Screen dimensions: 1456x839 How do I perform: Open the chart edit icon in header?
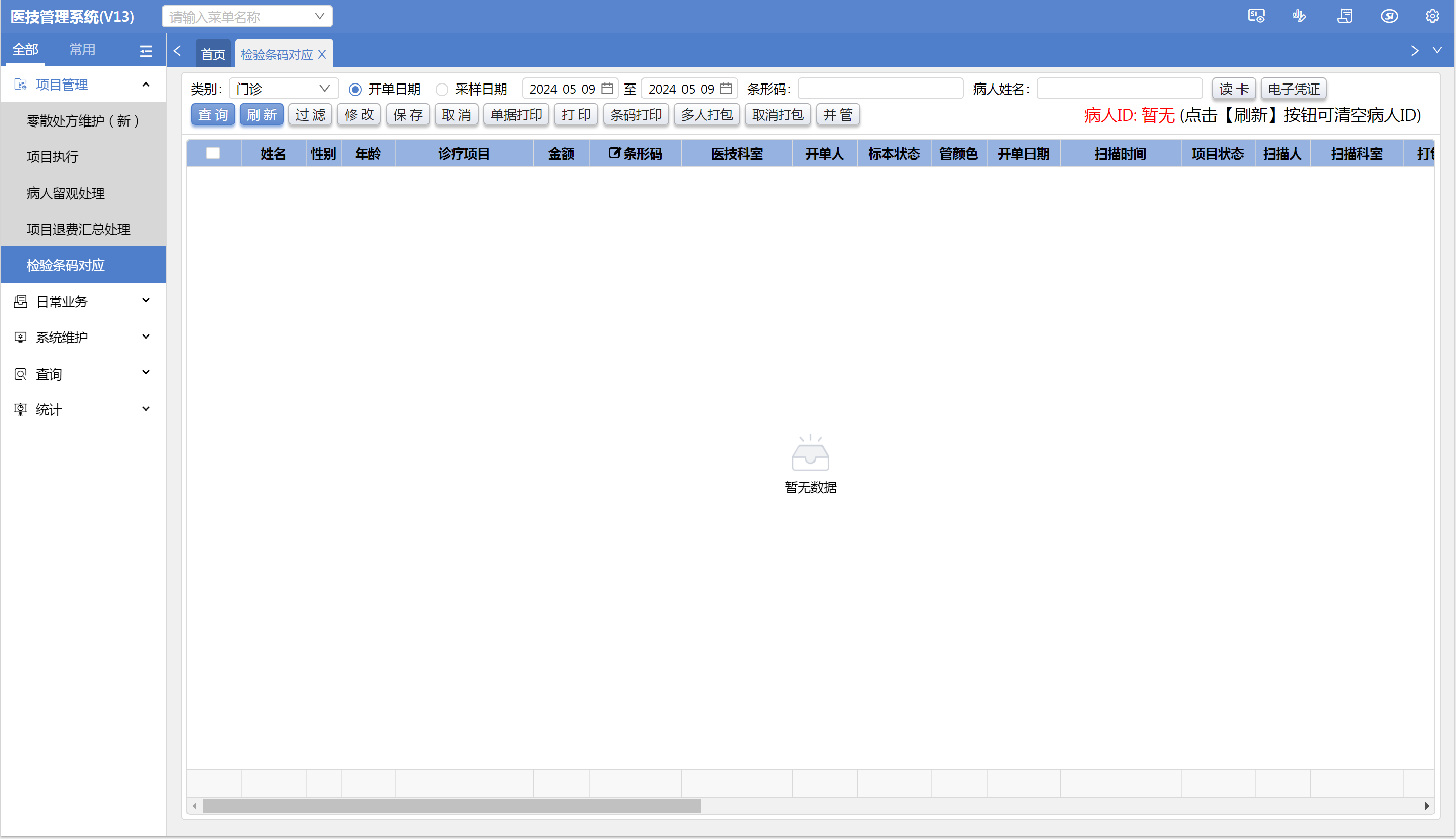pos(1299,16)
